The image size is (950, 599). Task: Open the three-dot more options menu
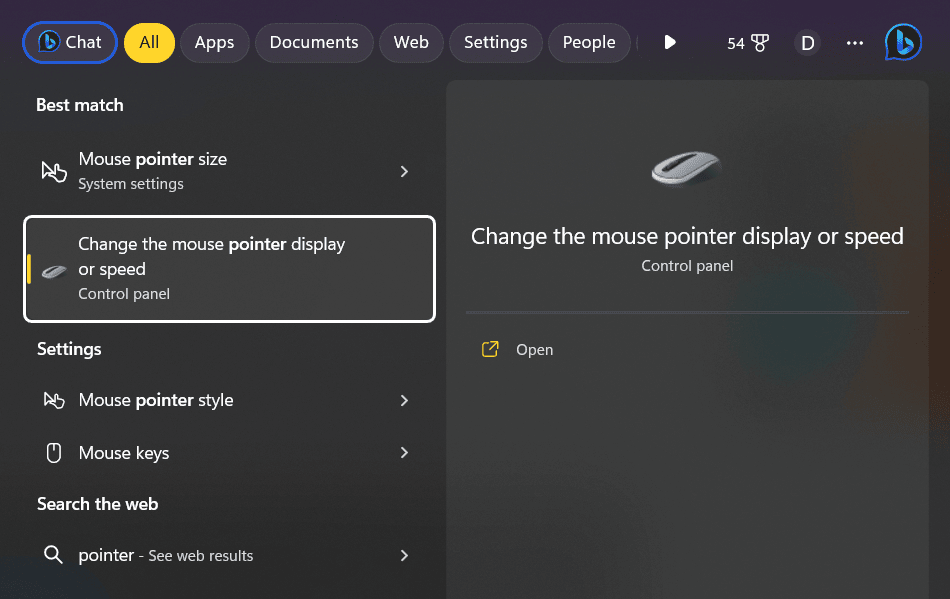(x=855, y=42)
